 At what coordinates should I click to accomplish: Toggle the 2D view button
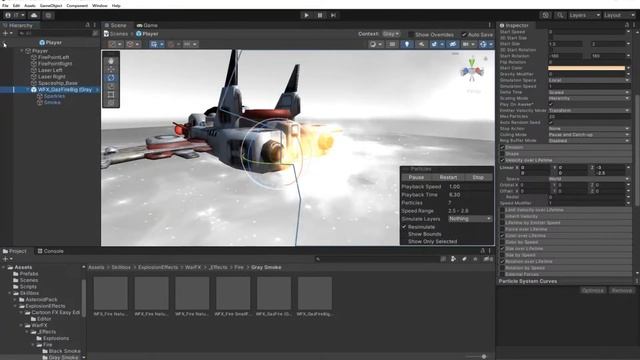(392, 44)
